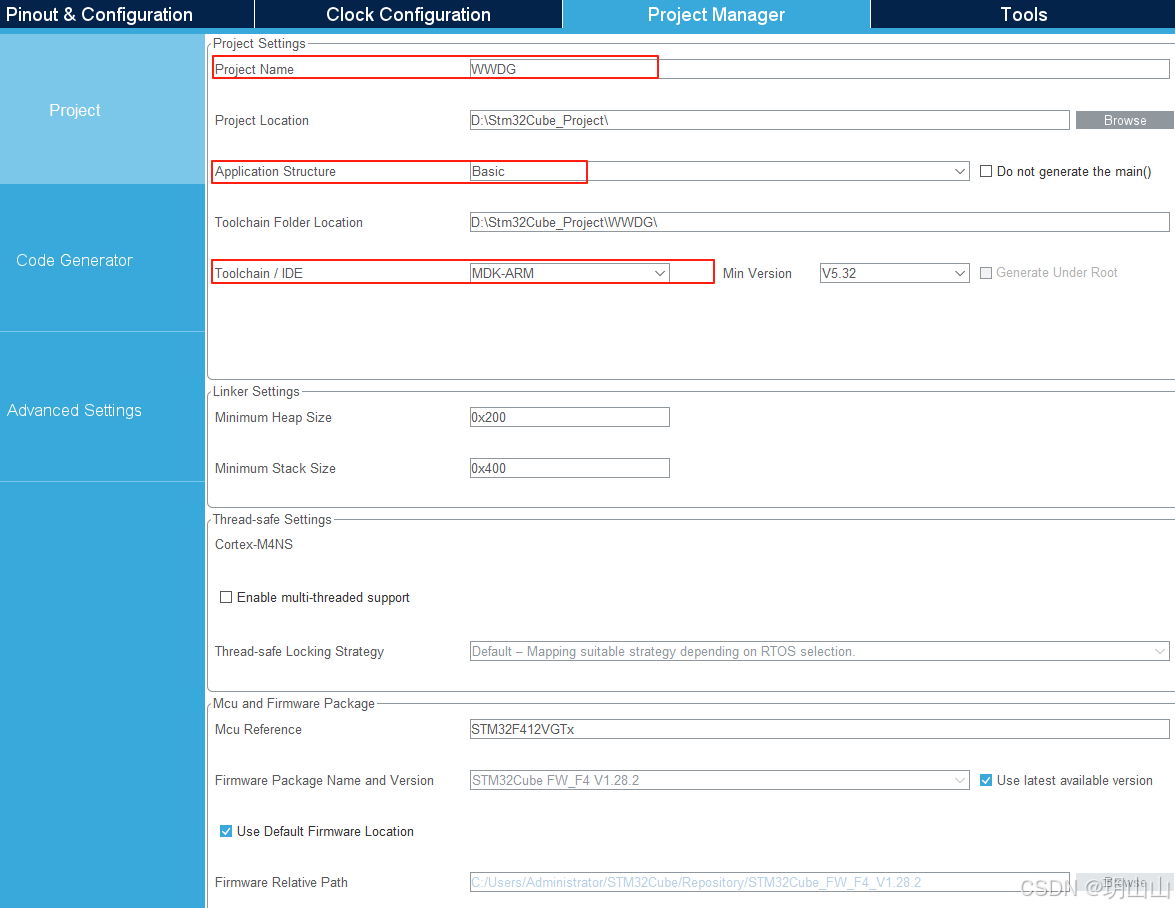1175x908 pixels.
Task: Open the Tools tab
Action: (x=1023, y=14)
